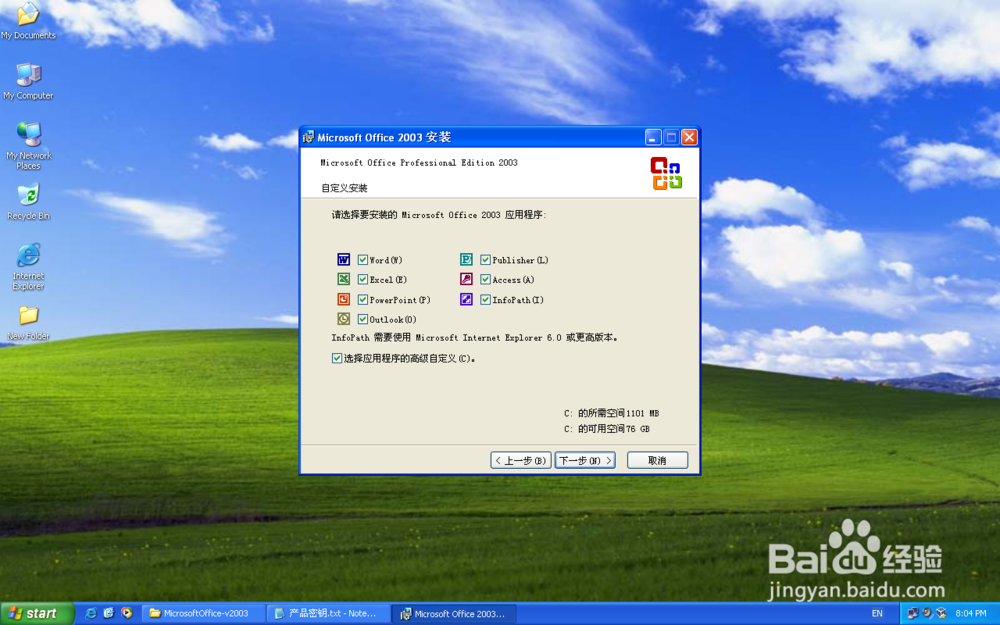Click the first system tray icon
The image size is (1000, 625).
[x=913, y=614]
